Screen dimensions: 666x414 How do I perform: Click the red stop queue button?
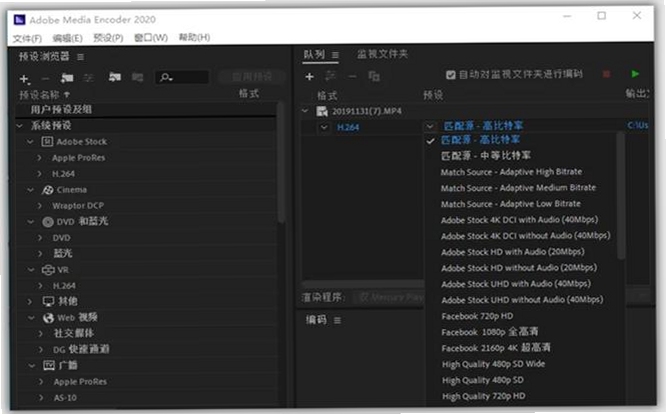607,74
